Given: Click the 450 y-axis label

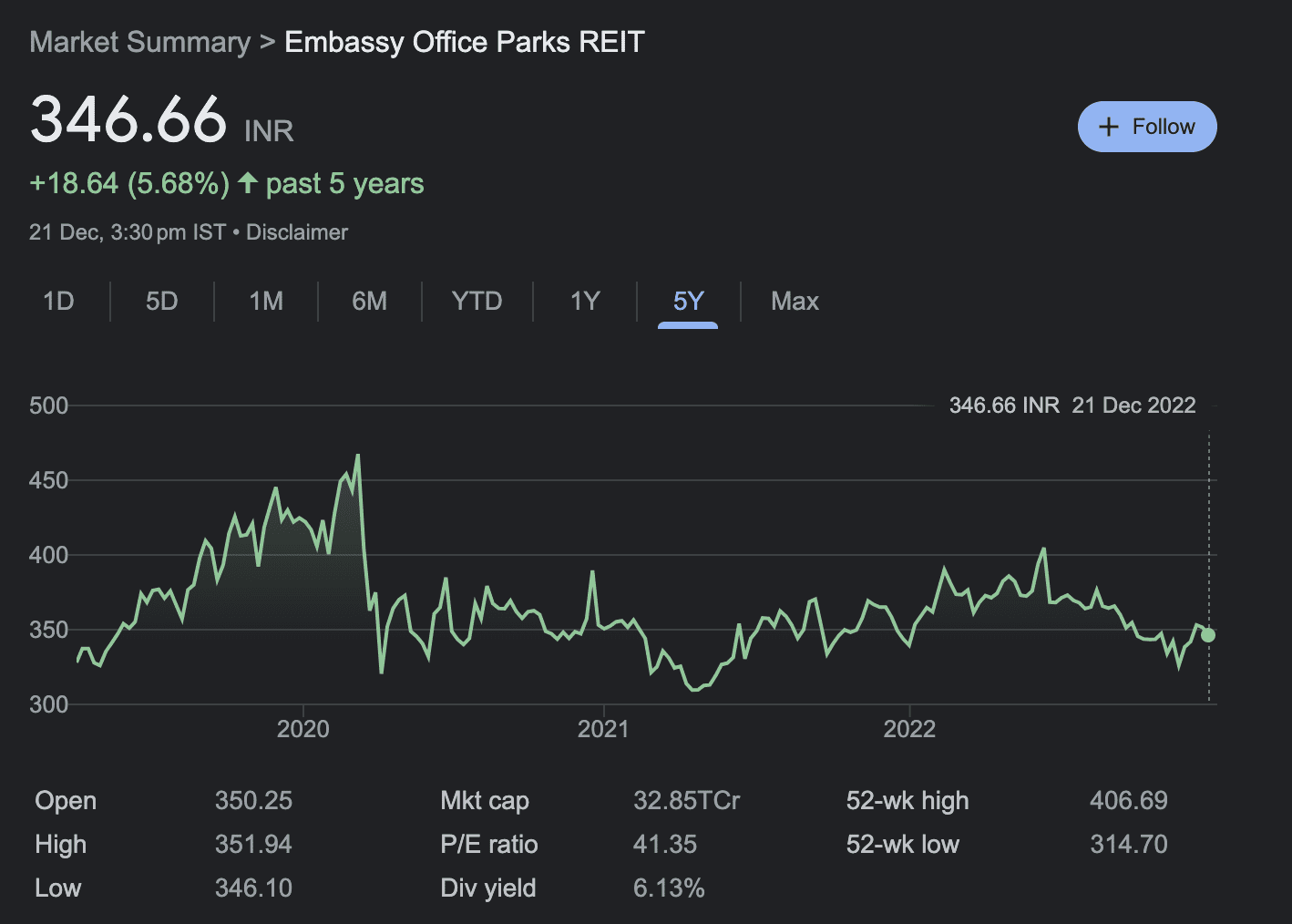Looking at the screenshot, I should click(49, 480).
